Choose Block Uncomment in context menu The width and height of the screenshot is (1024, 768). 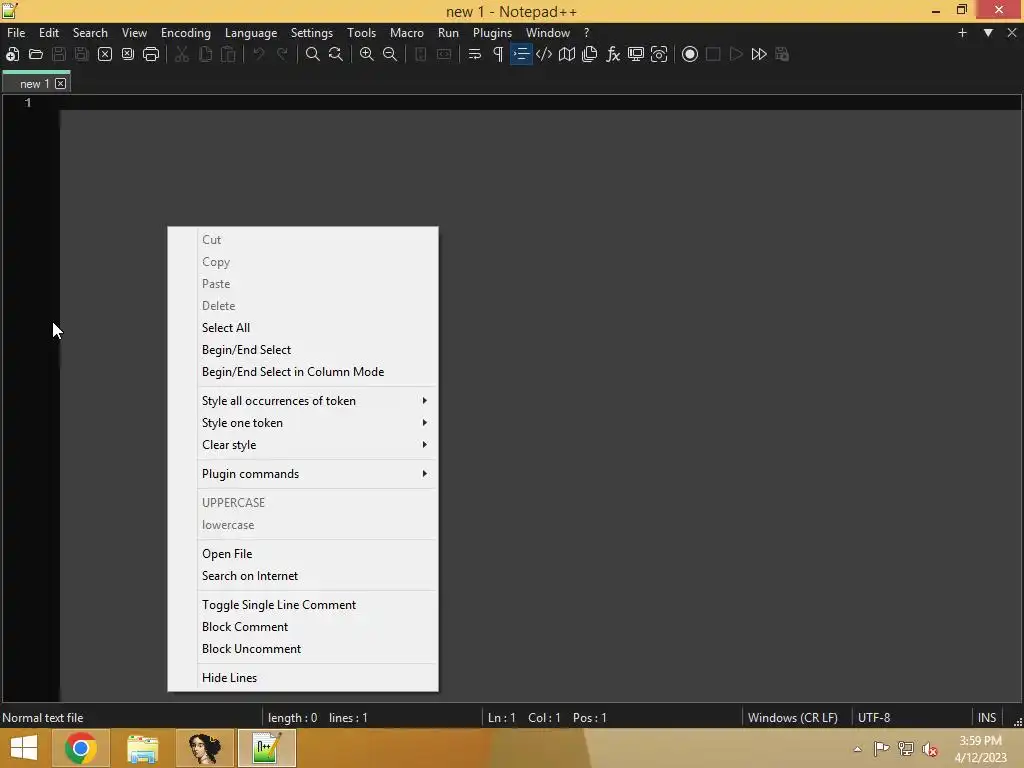[x=303, y=649]
